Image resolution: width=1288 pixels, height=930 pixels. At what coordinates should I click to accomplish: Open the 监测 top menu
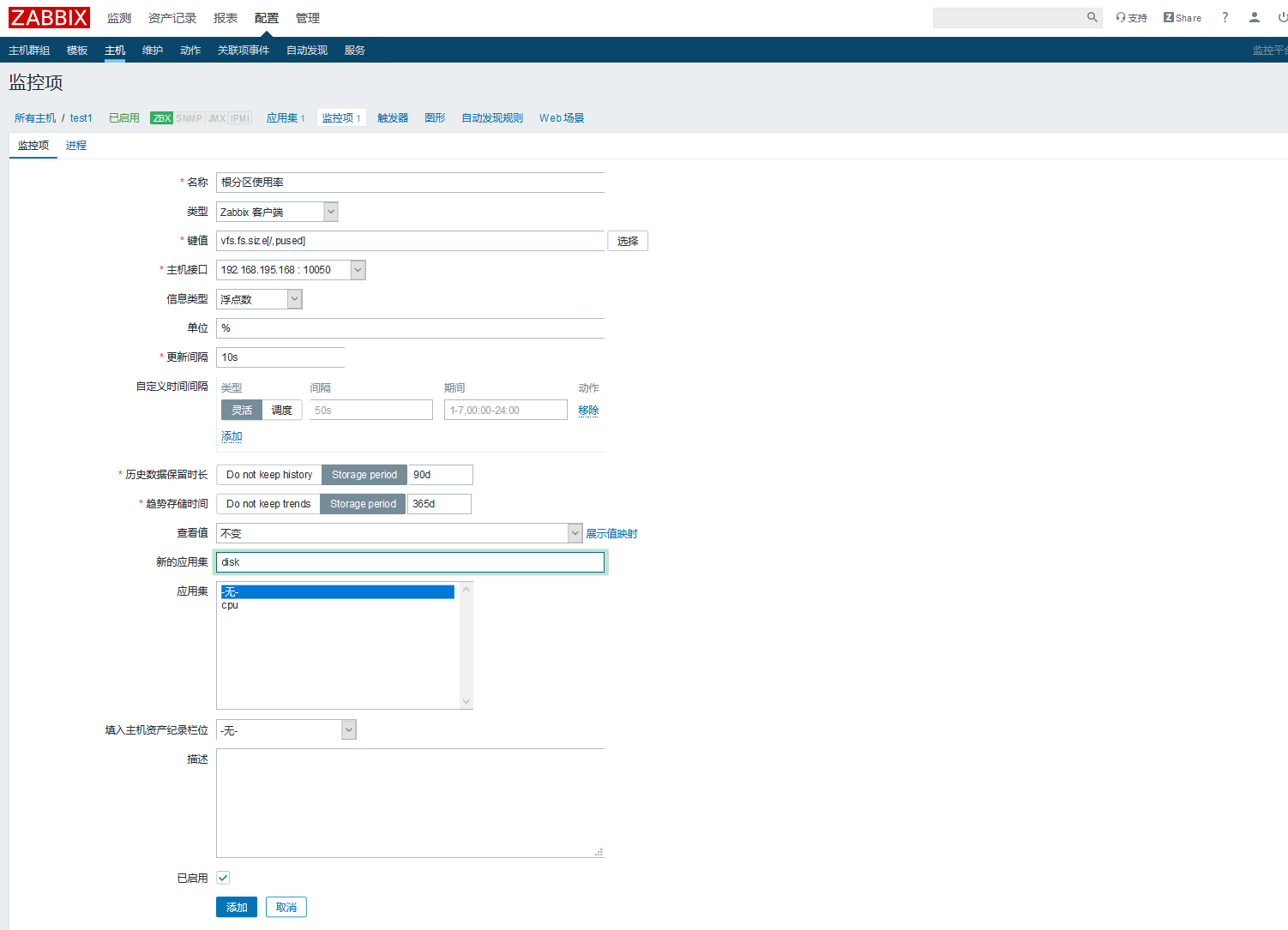(119, 18)
